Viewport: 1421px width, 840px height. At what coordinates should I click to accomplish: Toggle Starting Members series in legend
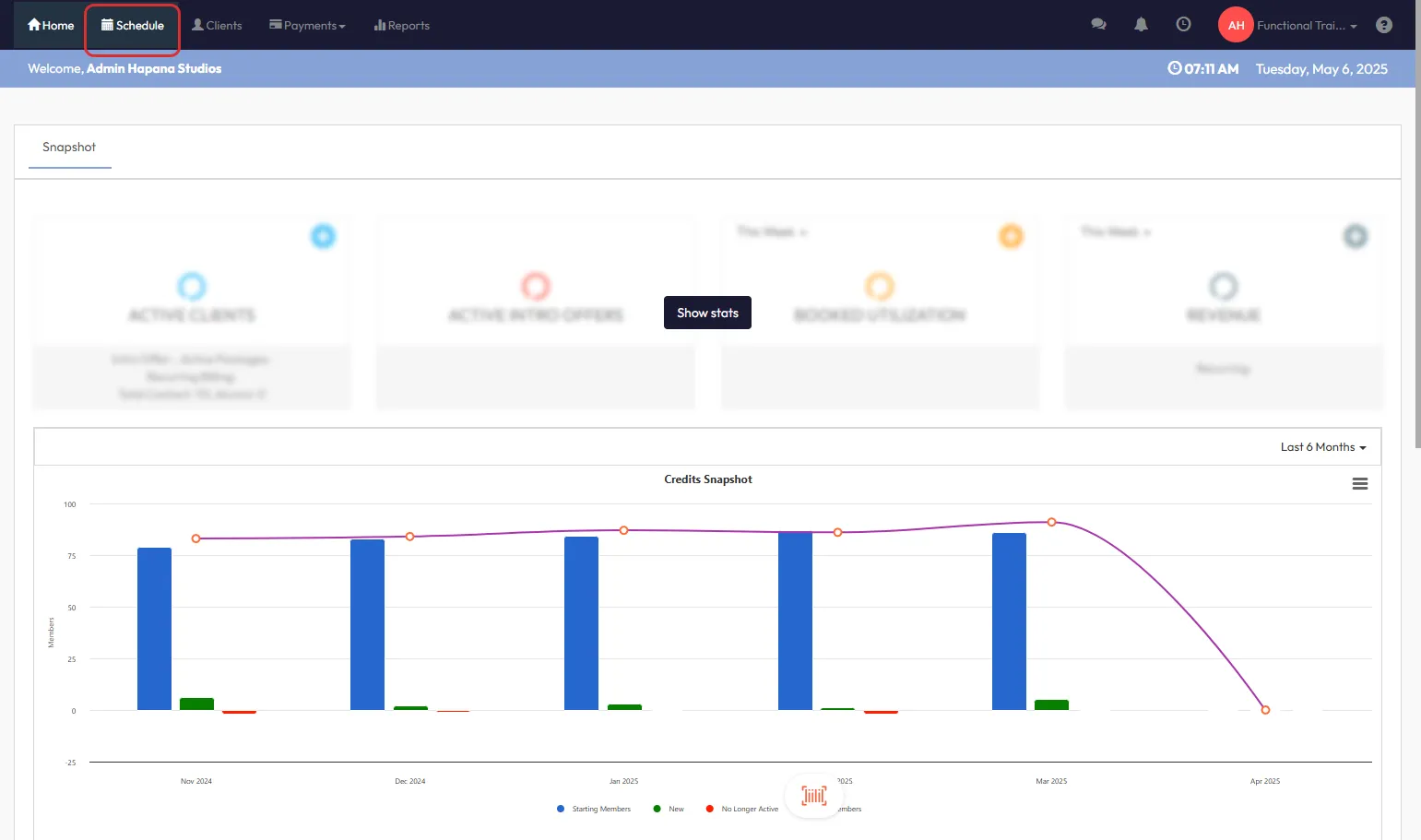pos(594,809)
